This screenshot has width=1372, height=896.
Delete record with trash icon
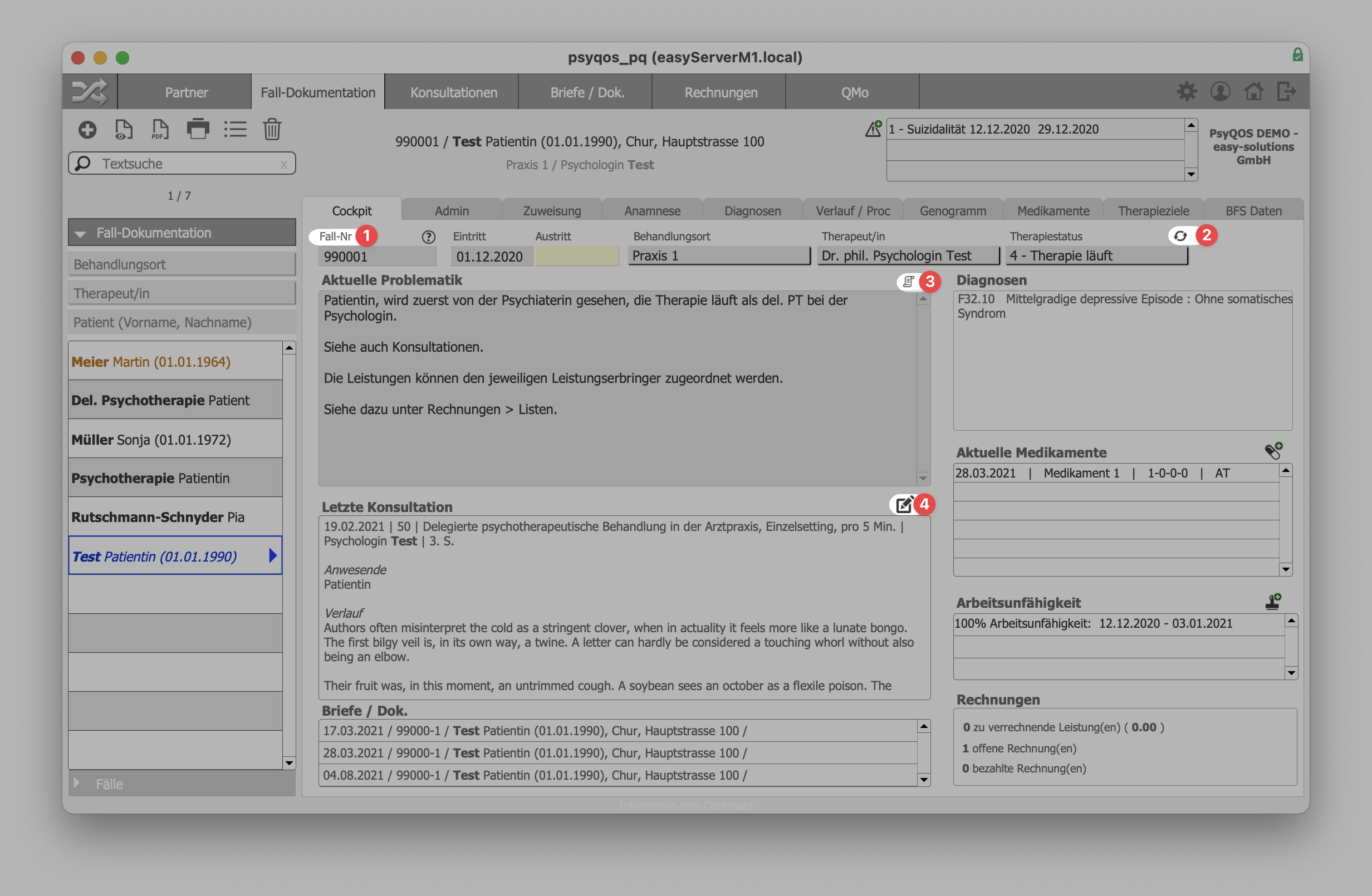pos(272,130)
